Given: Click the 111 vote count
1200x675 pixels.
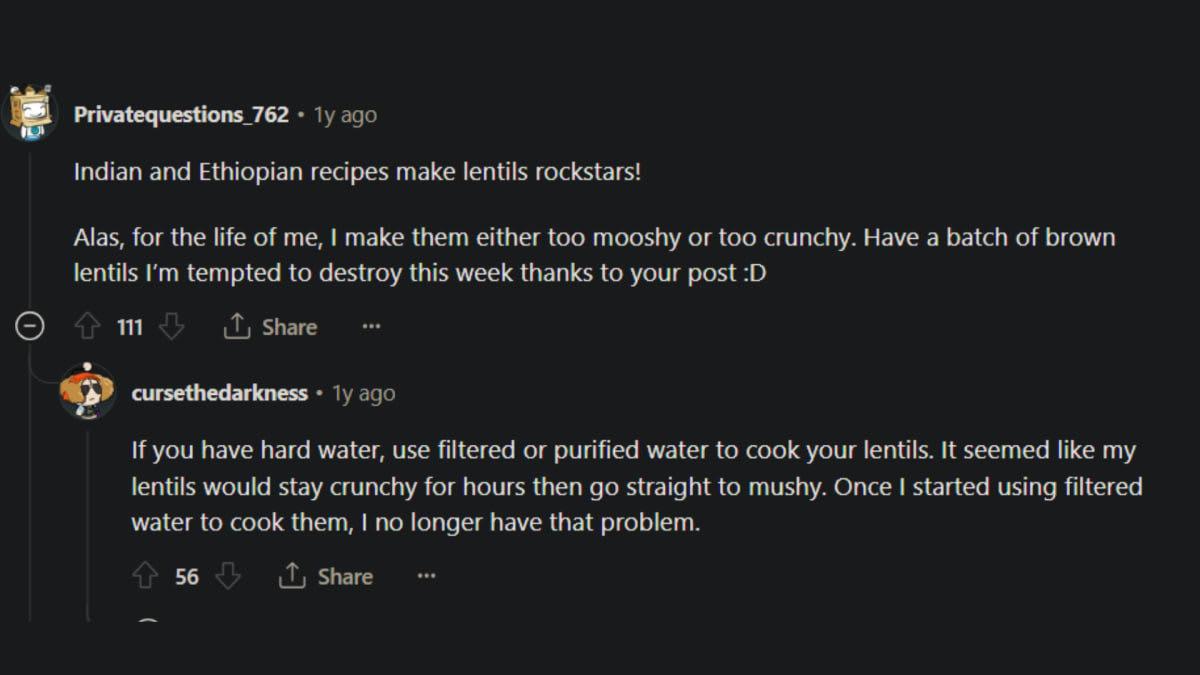Looking at the screenshot, I should 130,327.
